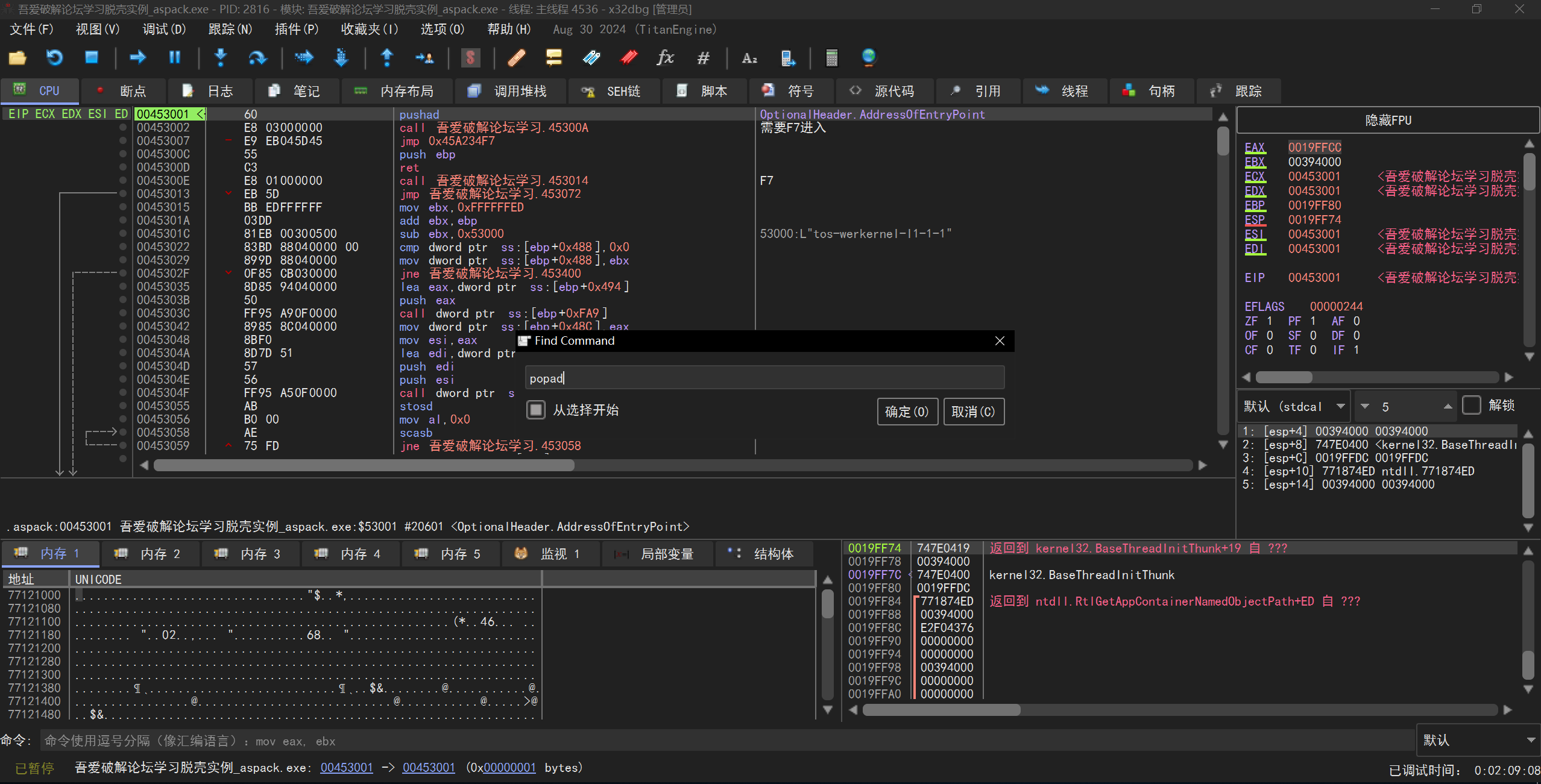Click the open file folder icon
1541x784 pixels.
click(17, 58)
